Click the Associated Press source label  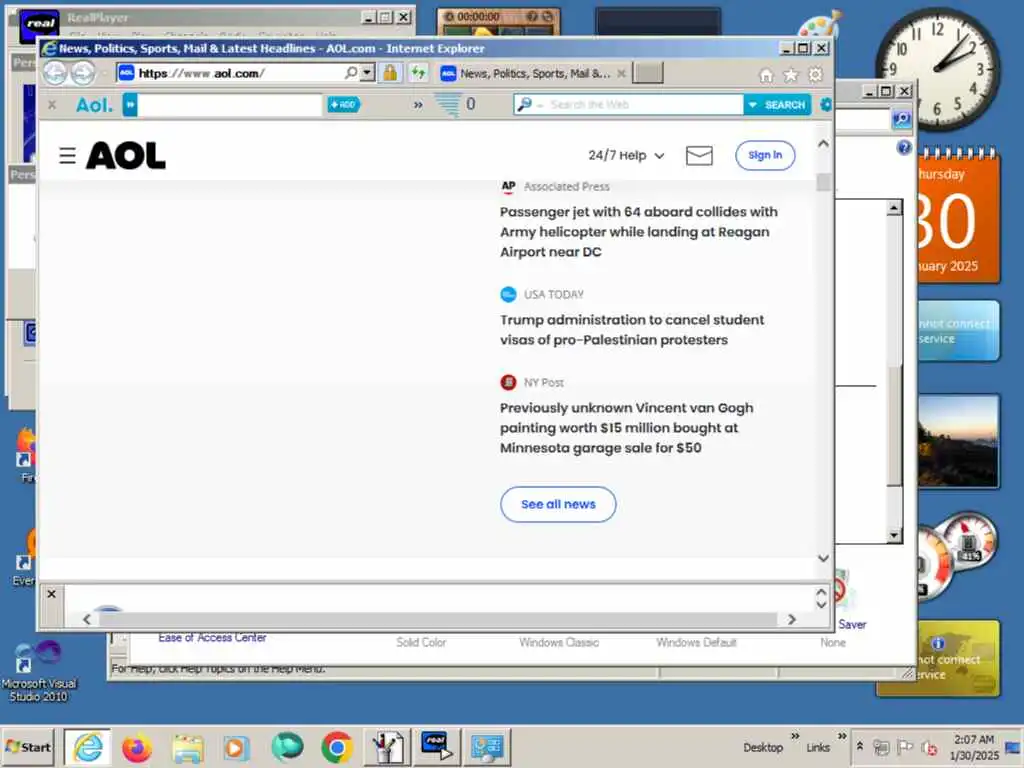(x=566, y=187)
